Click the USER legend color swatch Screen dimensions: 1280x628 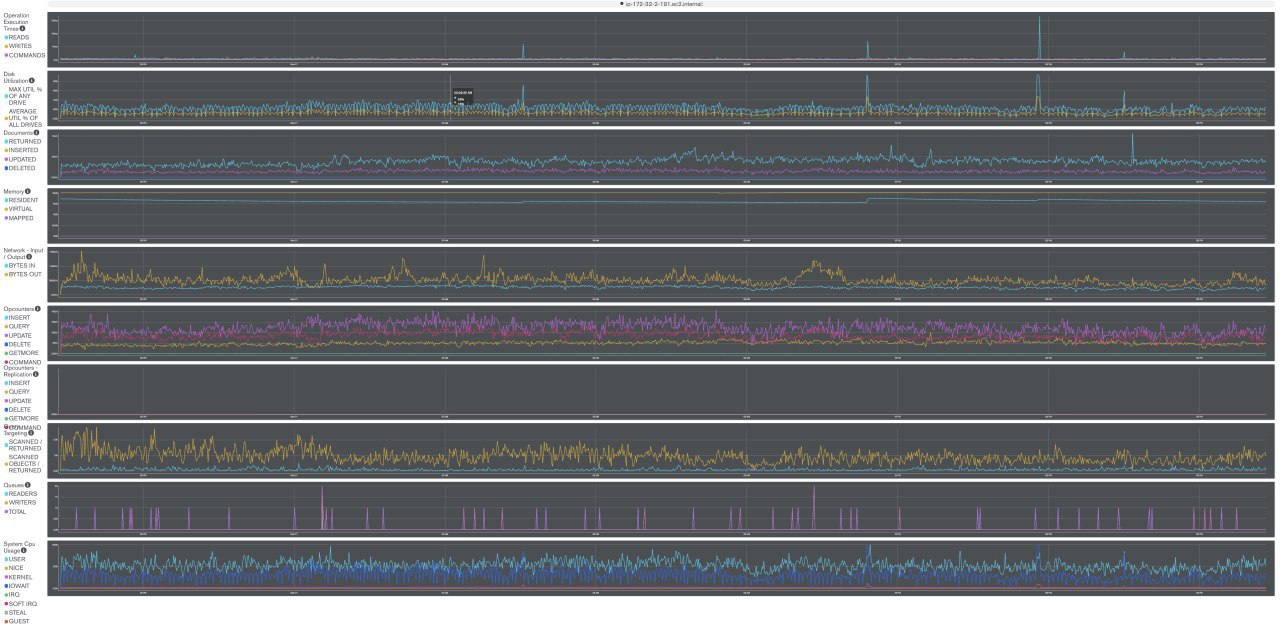click(x=5, y=559)
